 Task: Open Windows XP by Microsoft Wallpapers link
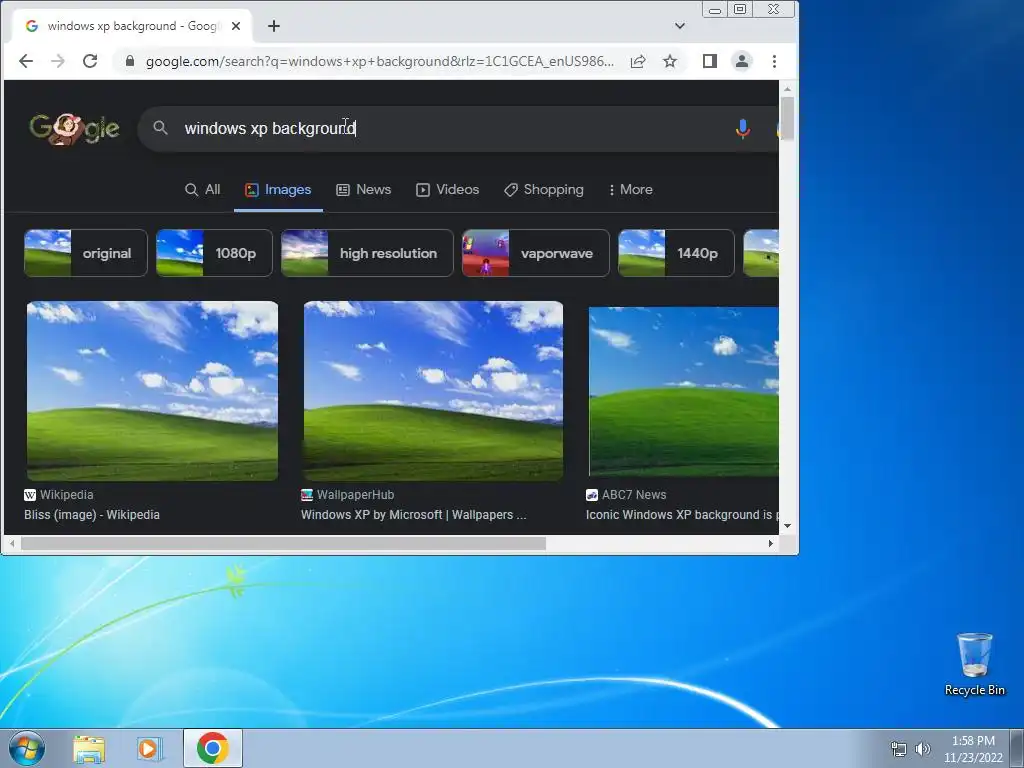pos(413,515)
